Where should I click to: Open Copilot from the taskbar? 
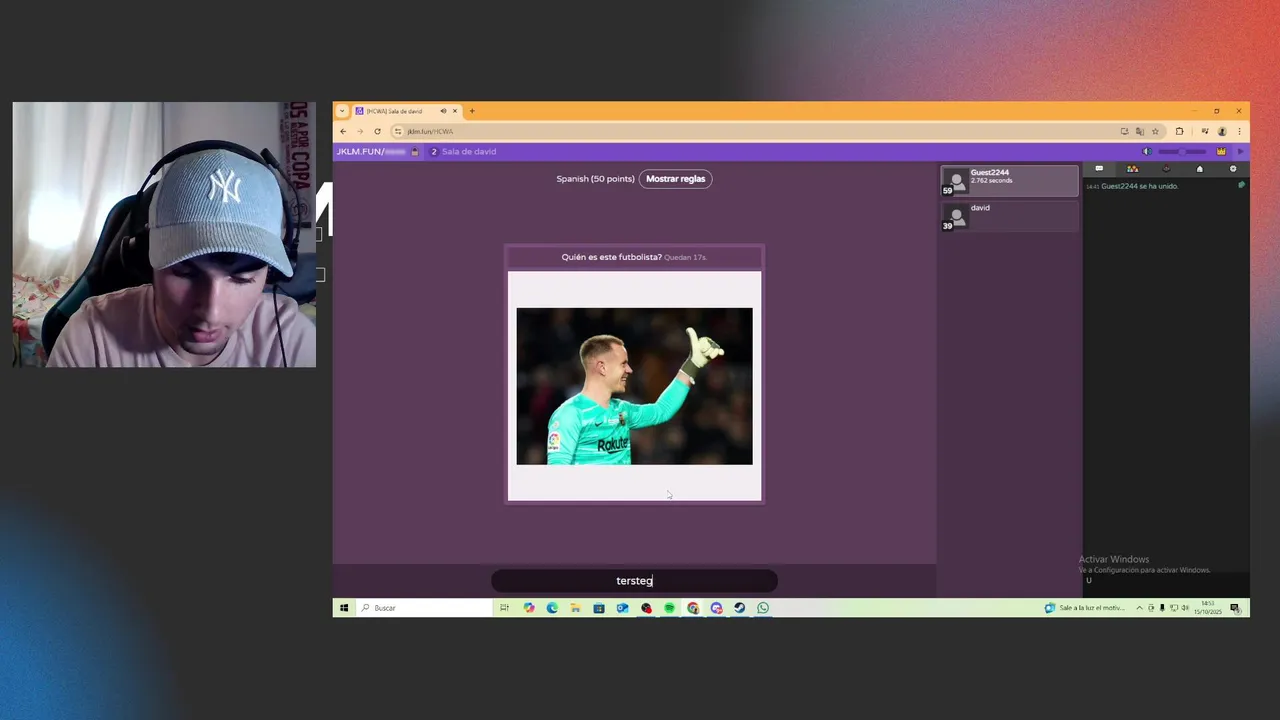528,608
